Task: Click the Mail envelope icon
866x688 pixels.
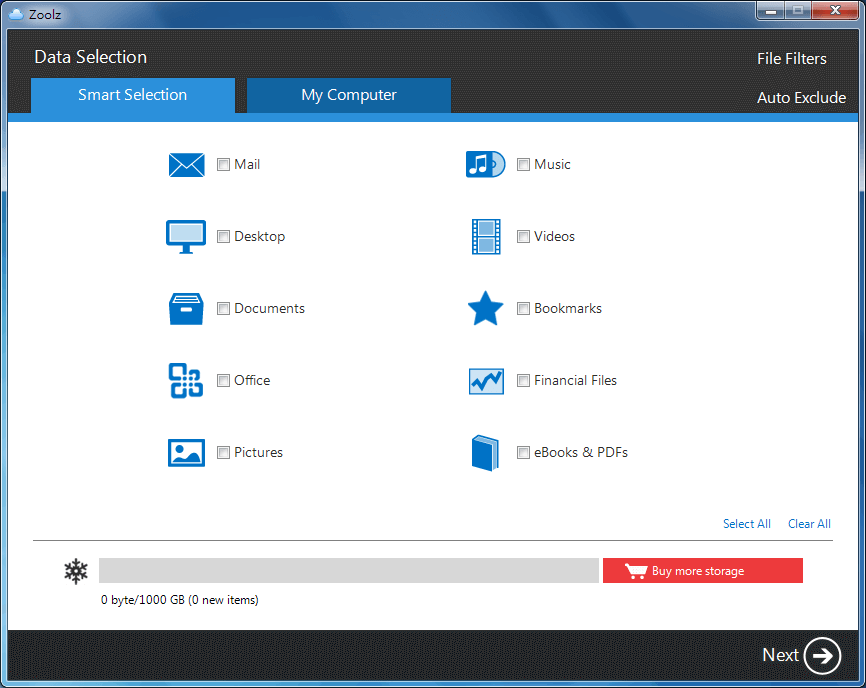Action: click(186, 165)
